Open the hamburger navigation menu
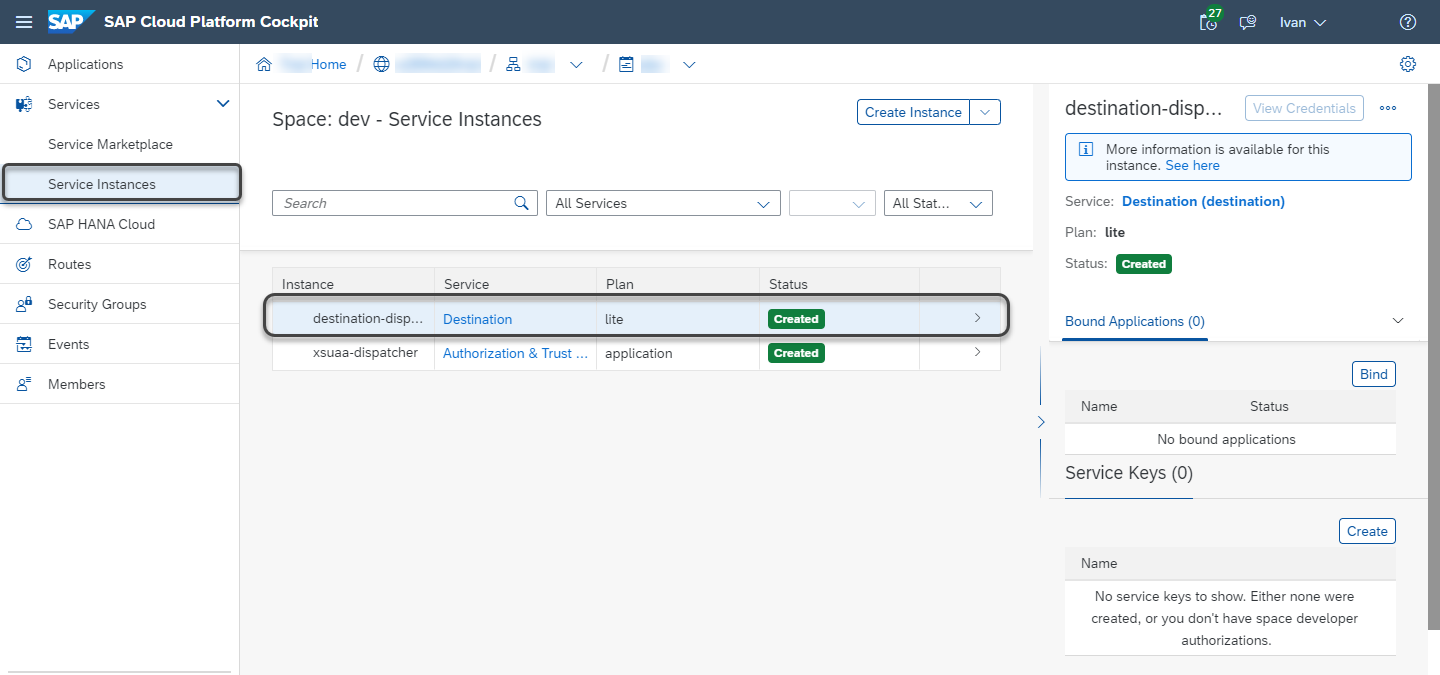1440x675 pixels. (x=24, y=22)
